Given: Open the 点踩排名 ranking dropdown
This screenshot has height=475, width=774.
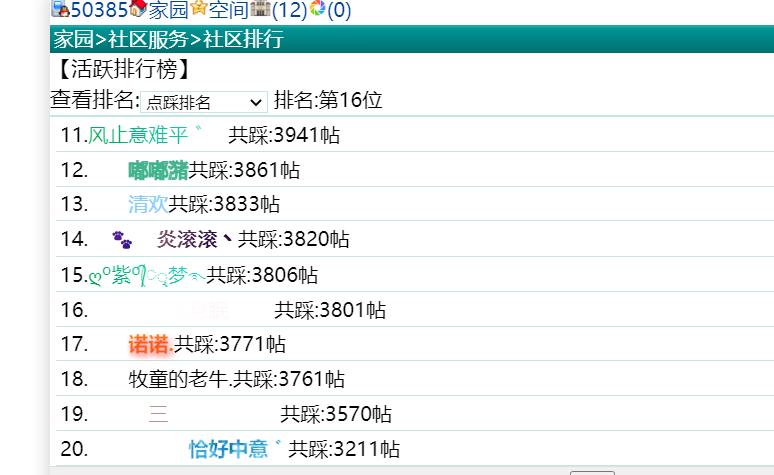Looking at the screenshot, I should (203, 102).
